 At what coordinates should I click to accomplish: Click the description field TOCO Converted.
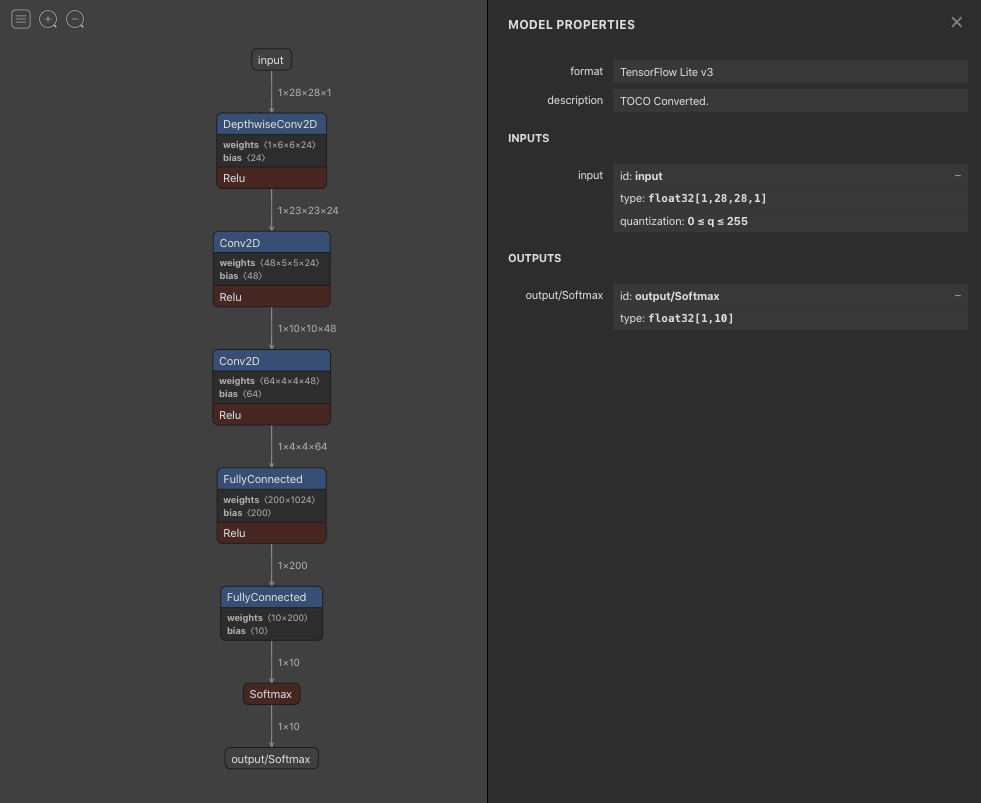coord(790,101)
